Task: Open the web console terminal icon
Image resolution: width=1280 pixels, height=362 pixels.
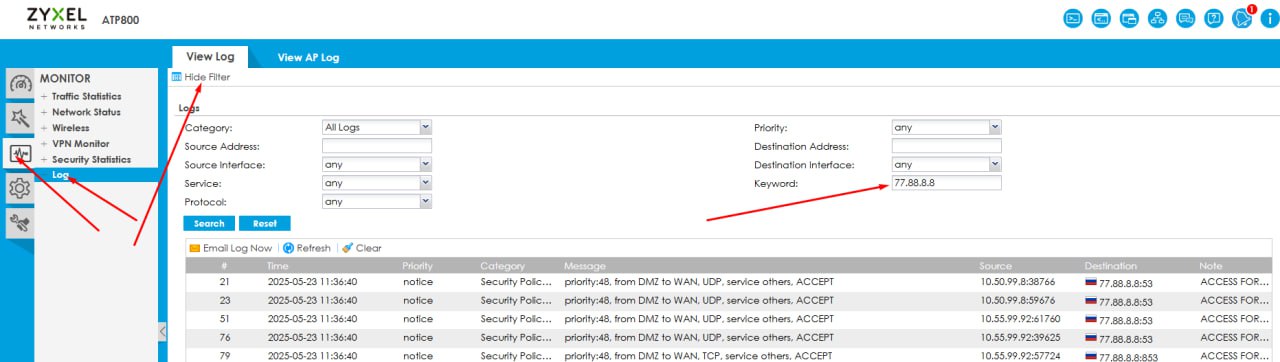Action: (1073, 18)
